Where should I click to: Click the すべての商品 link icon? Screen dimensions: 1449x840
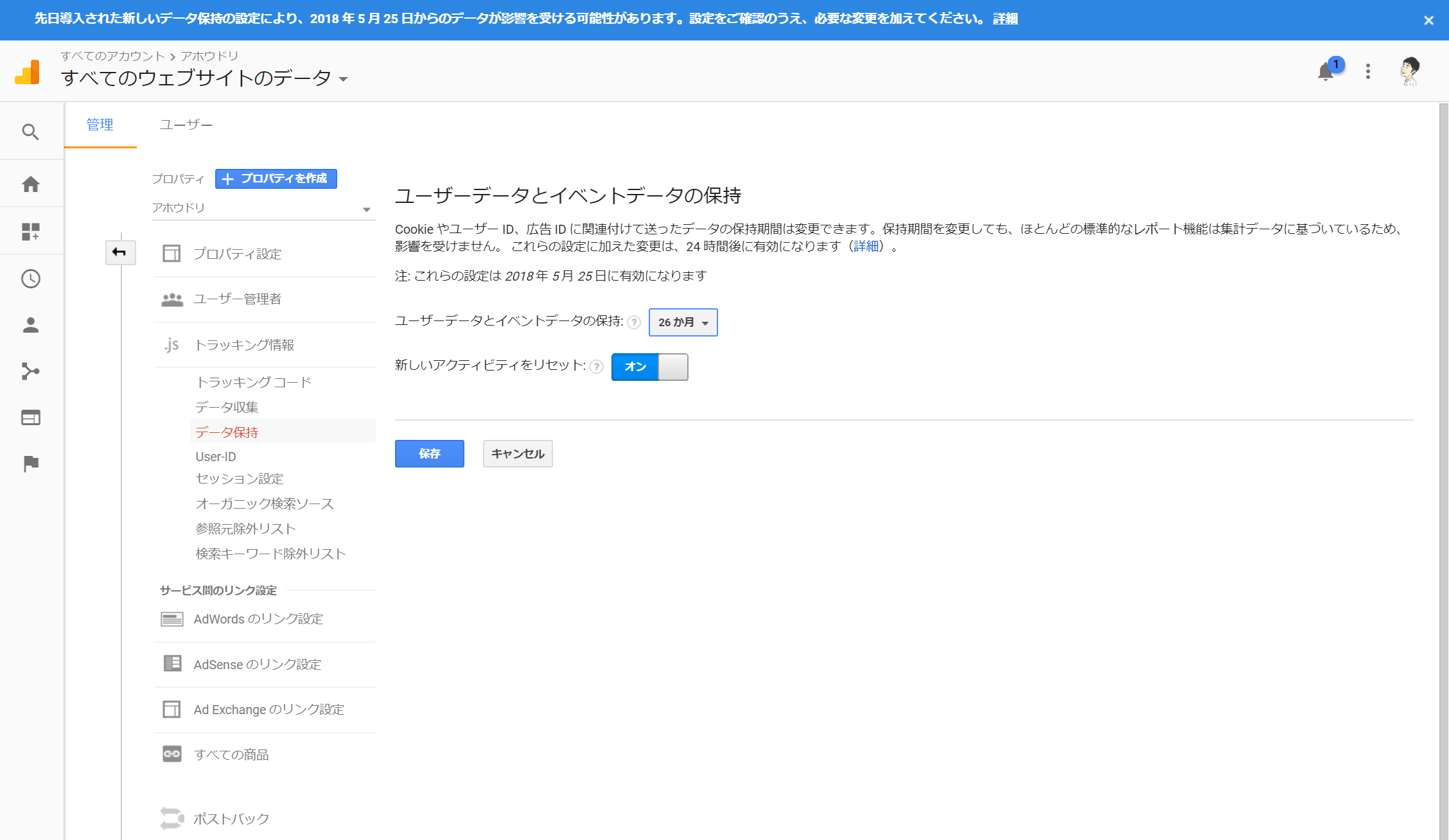click(172, 754)
